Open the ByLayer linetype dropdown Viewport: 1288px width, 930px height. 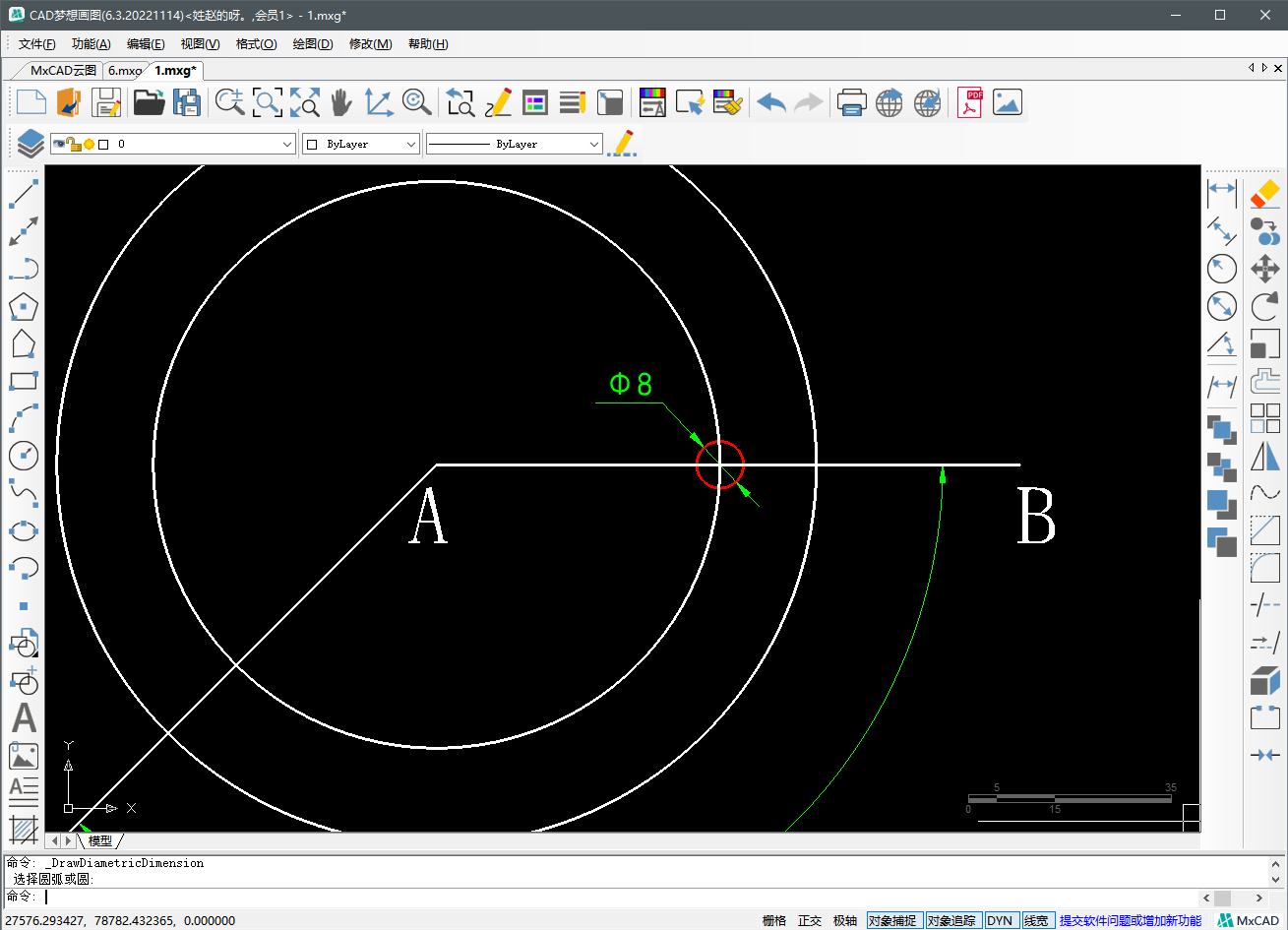(x=593, y=144)
